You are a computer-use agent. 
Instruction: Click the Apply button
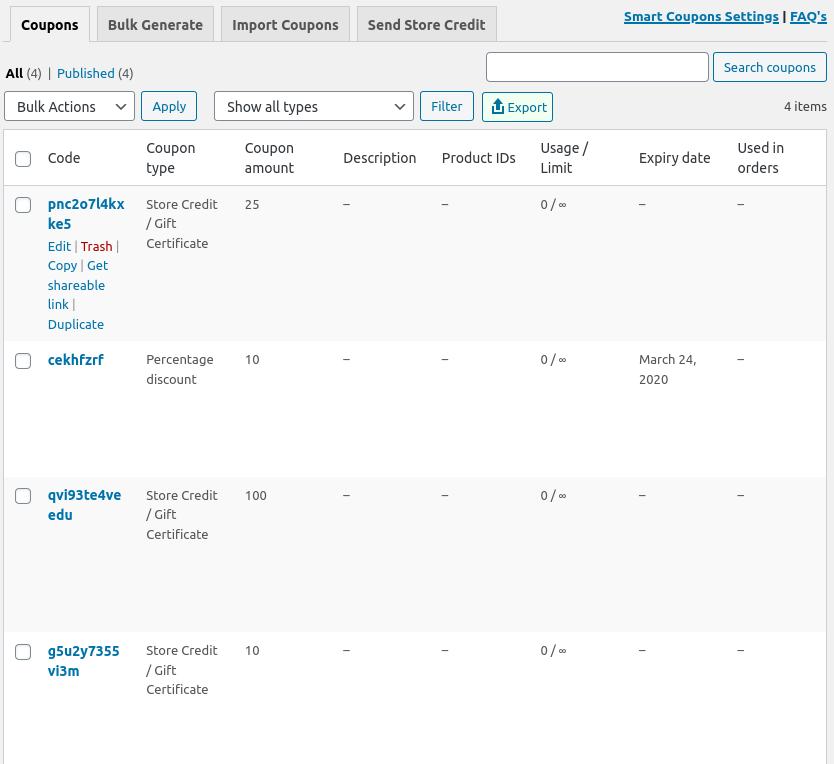[169, 106]
